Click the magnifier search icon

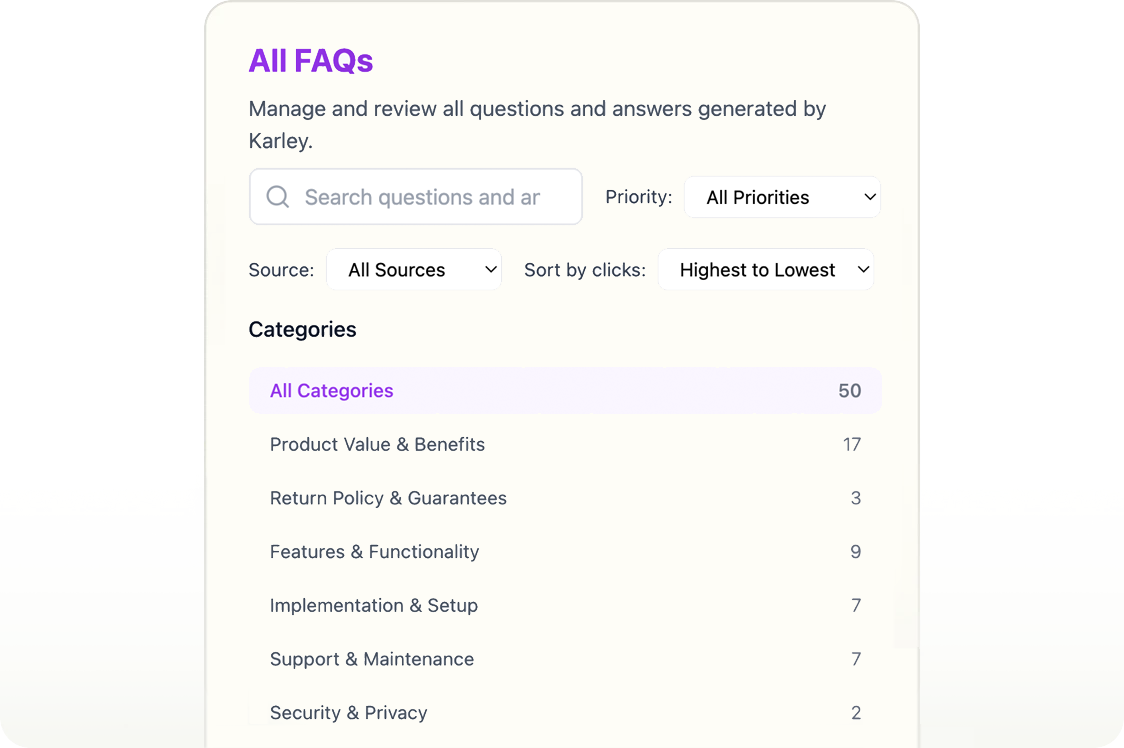(x=277, y=197)
